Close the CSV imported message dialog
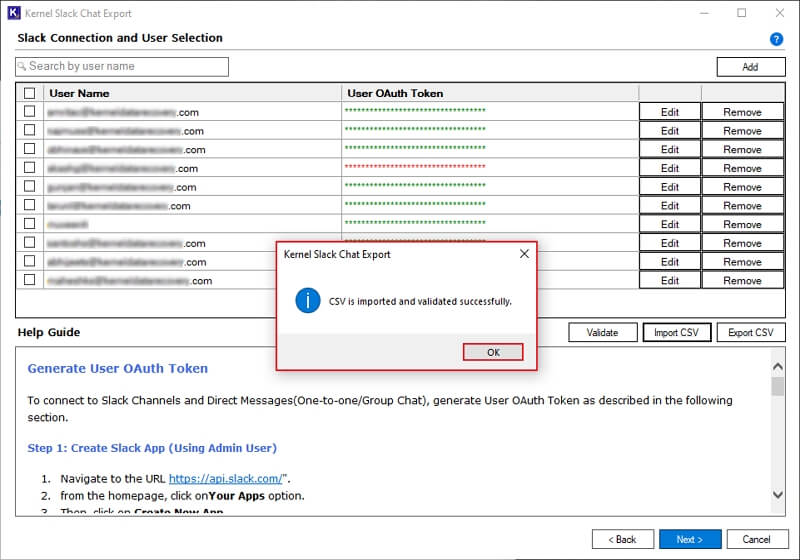Screen dimensions: 800x560 (x=524, y=254)
